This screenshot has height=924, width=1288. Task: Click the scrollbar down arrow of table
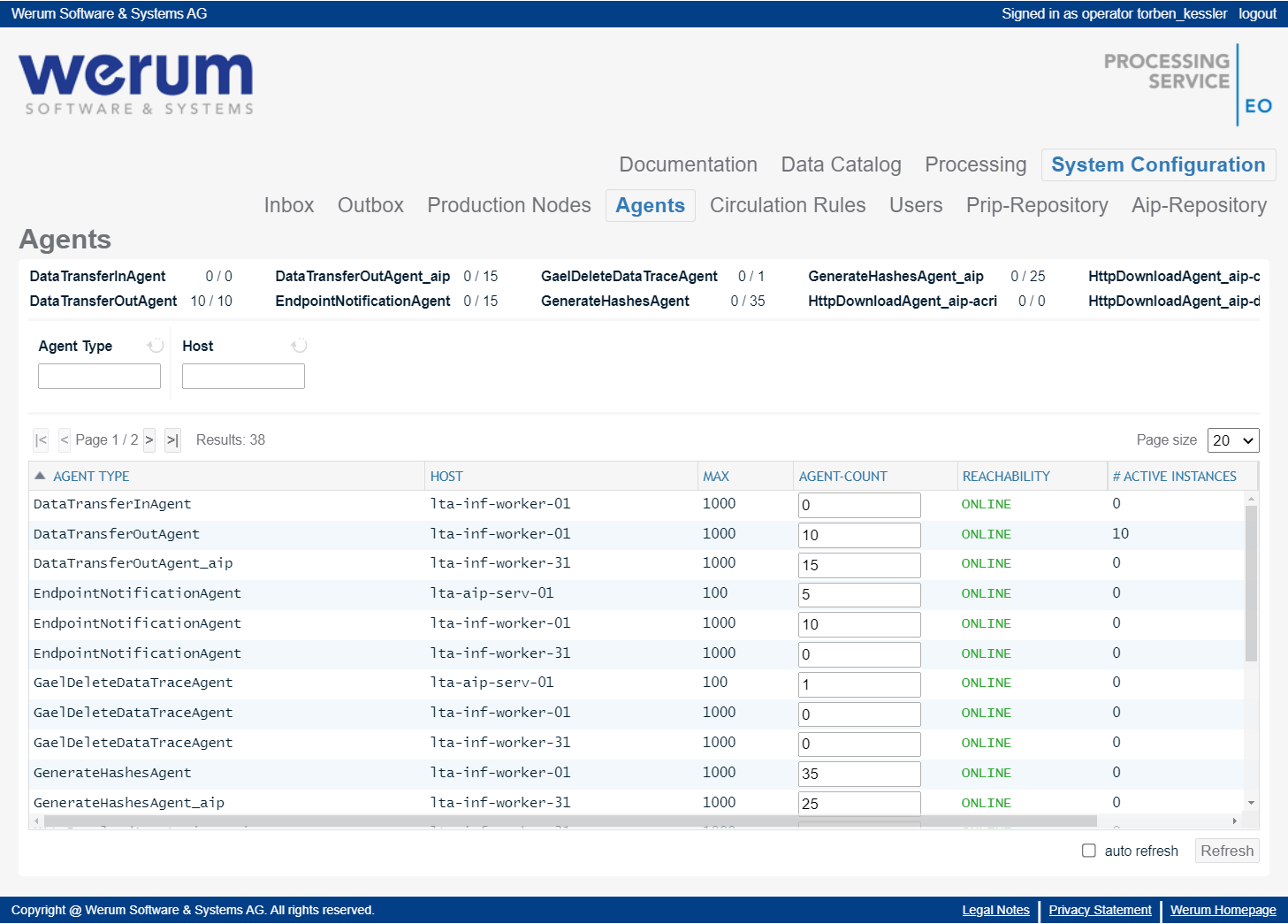coord(1251,803)
